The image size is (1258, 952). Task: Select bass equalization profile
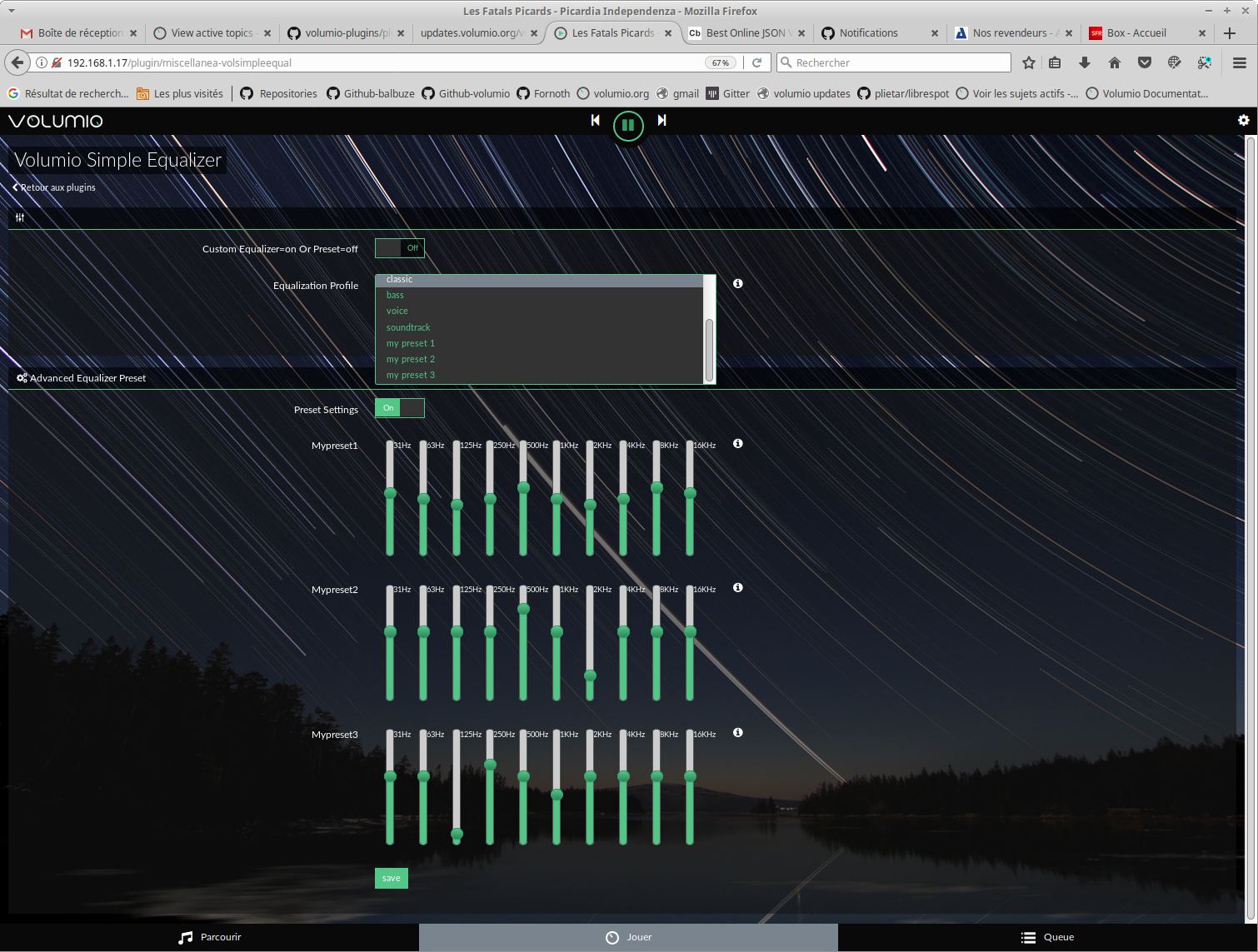(539, 295)
